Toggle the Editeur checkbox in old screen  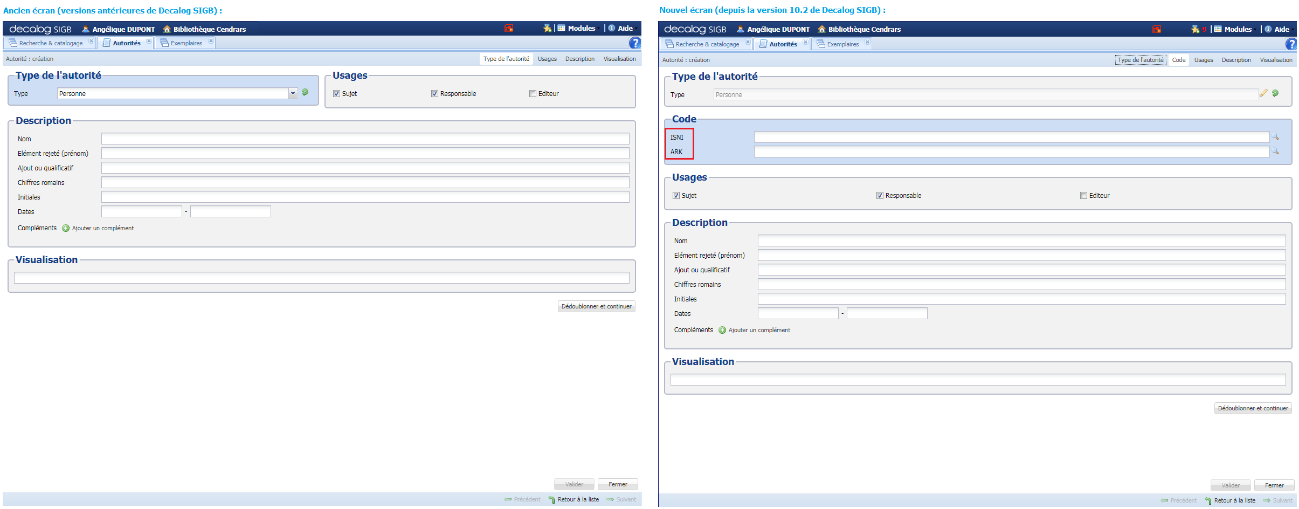coord(532,94)
